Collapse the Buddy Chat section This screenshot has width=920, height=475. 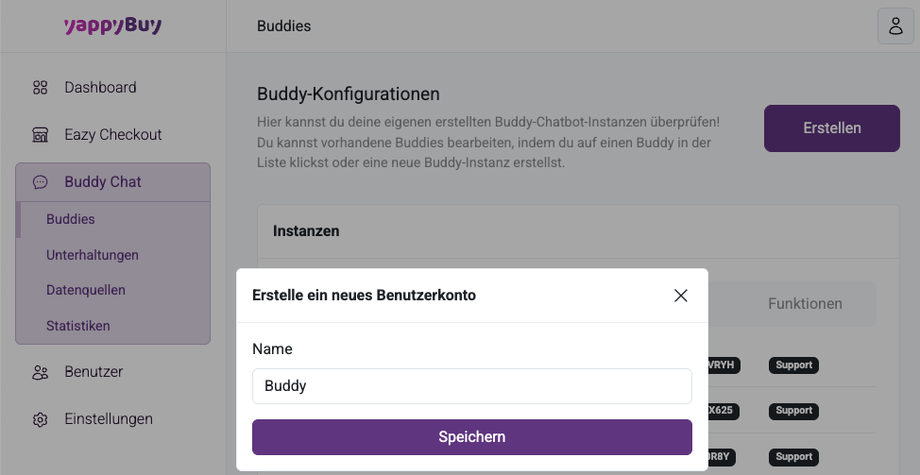[x=103, y=182]
